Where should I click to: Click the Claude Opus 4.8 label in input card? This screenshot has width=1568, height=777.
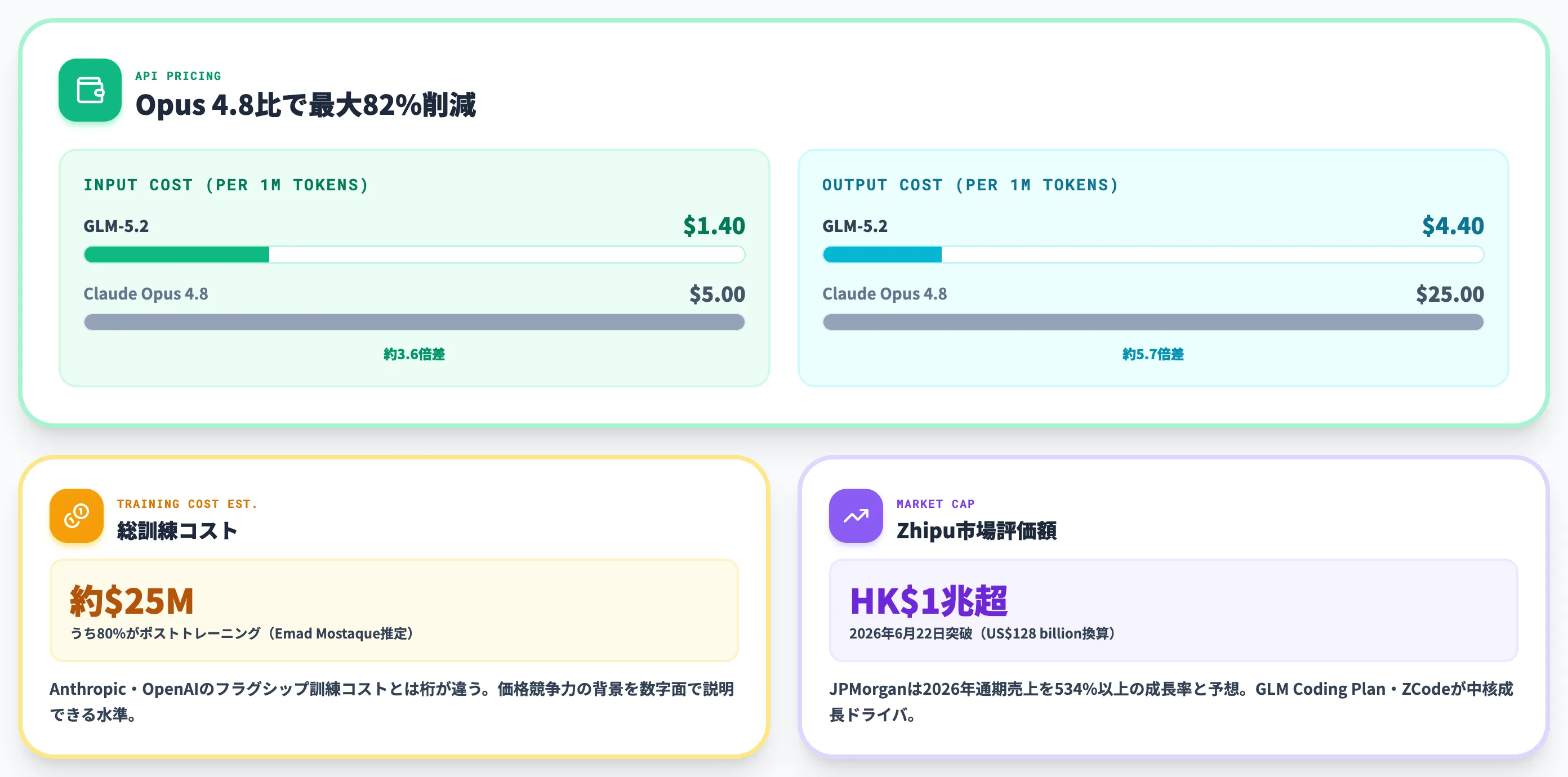coord(146,294)
